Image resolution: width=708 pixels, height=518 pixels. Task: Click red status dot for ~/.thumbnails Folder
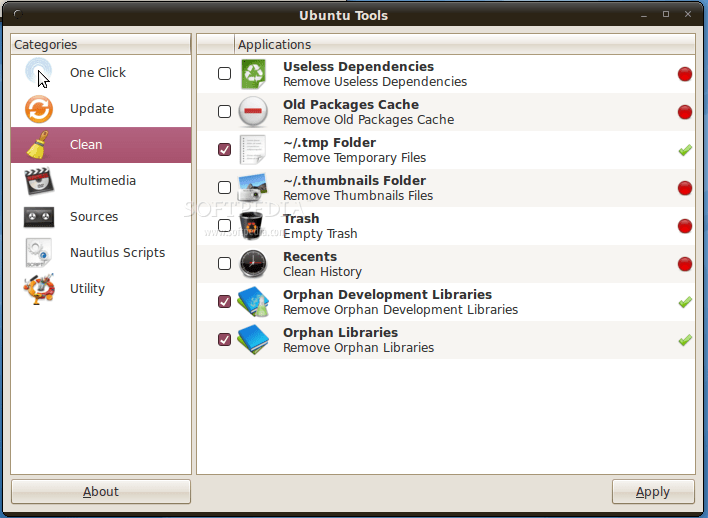click(685, 188)
